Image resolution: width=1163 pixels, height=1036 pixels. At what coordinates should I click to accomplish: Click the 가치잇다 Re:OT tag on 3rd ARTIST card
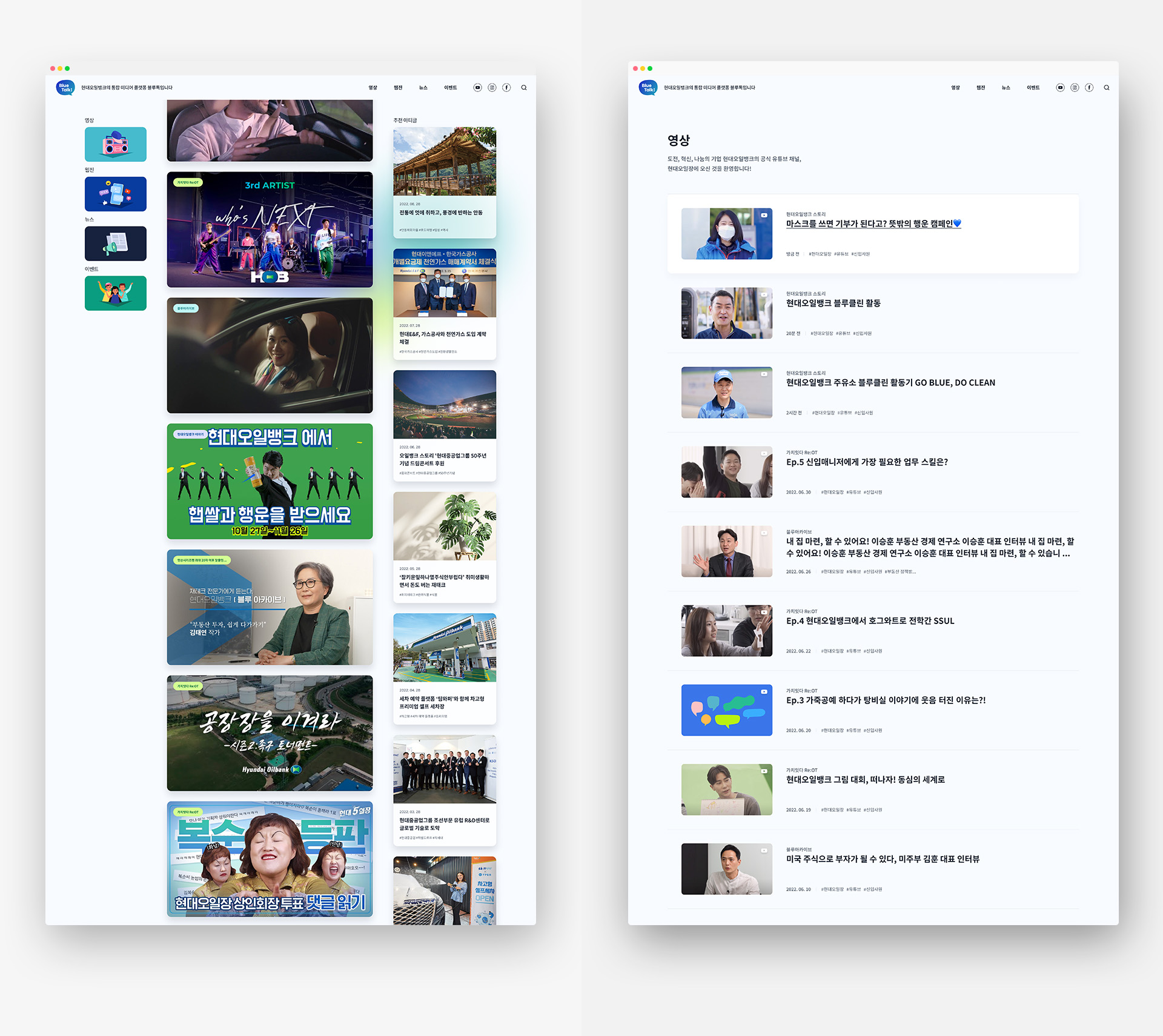[x=188, y=182]
